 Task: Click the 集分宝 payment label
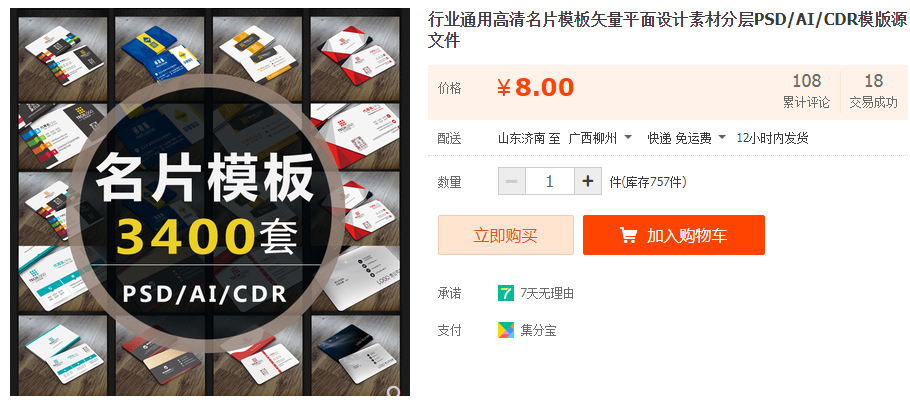pyautogui.click(x=539, y=331)
